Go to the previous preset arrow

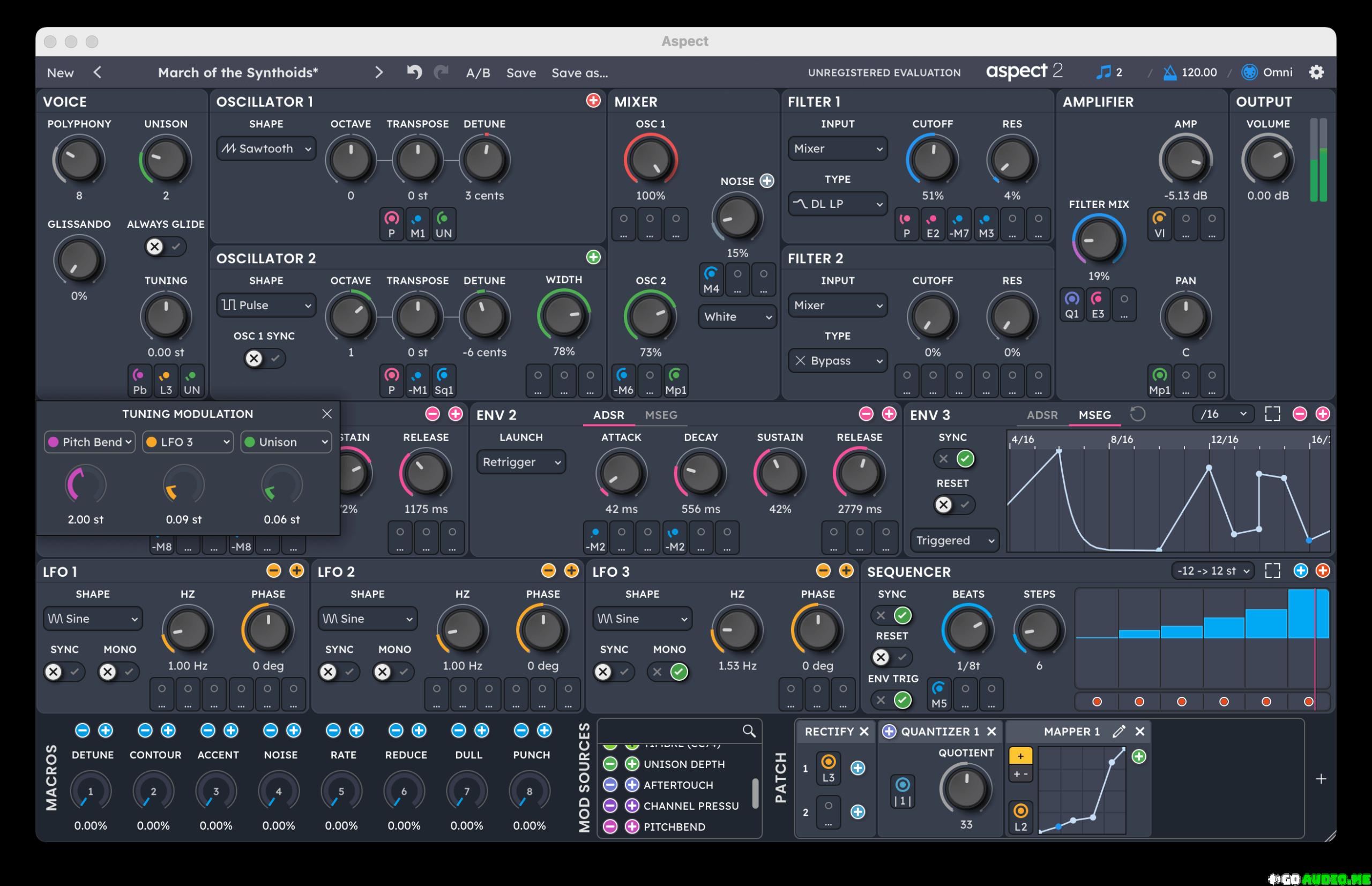pos(98,72)
